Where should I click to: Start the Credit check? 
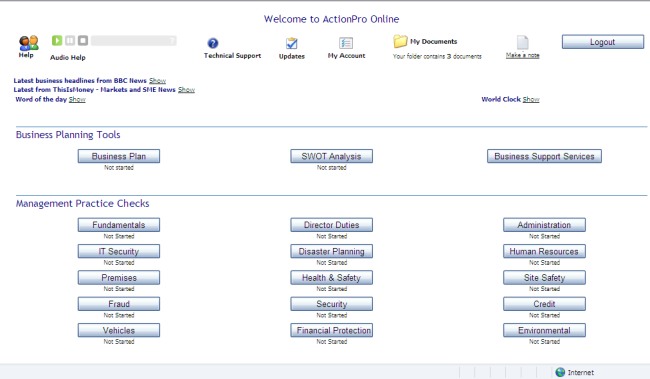click(544, 304)
